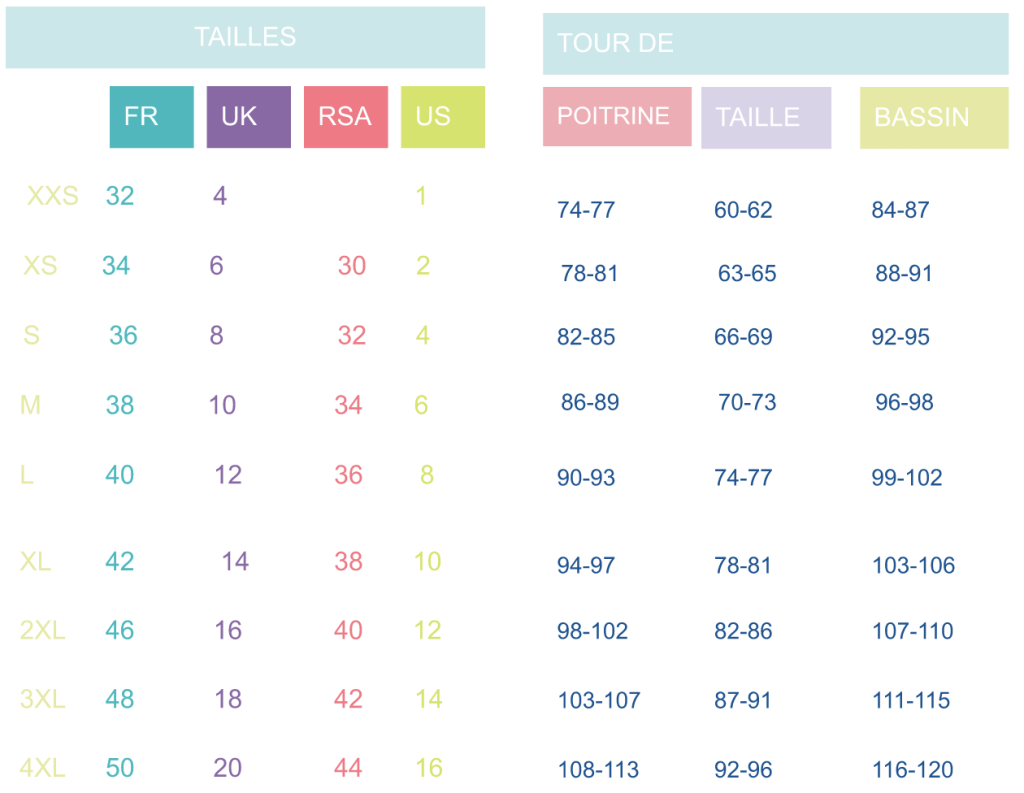Select poitrine measurement 103-107

coord(598,701)
